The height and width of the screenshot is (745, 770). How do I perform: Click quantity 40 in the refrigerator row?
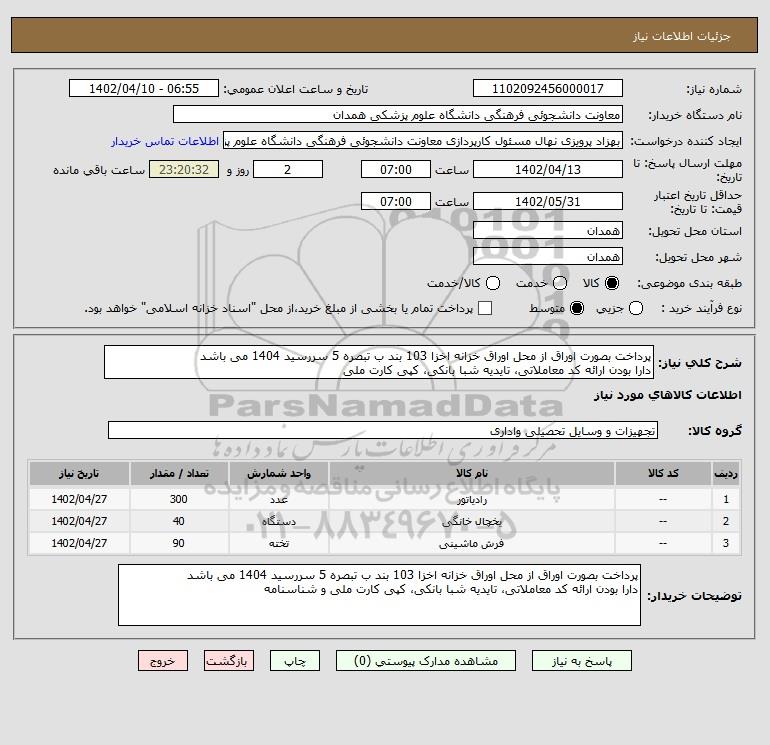[x=179, y=522]
